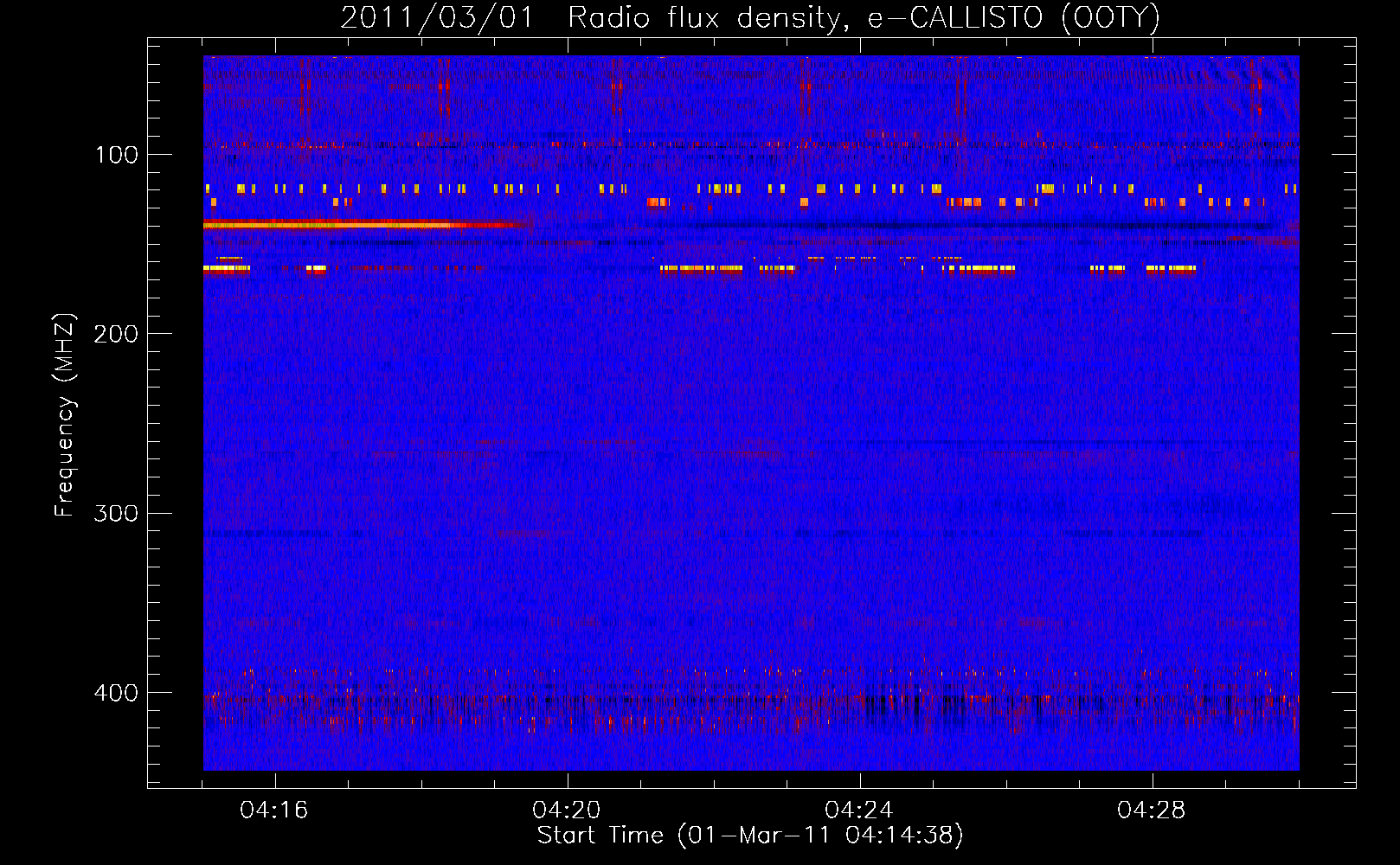Click the '04:16' time tick label
Screen dimensions: 1400x865
[x=274, y=811]
